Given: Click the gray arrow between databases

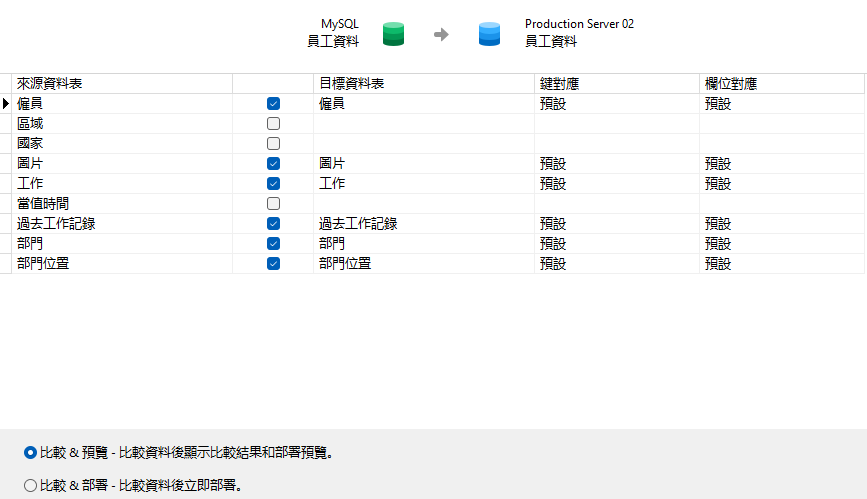Looking at the screenshot, I should click(x=441, y=35).
